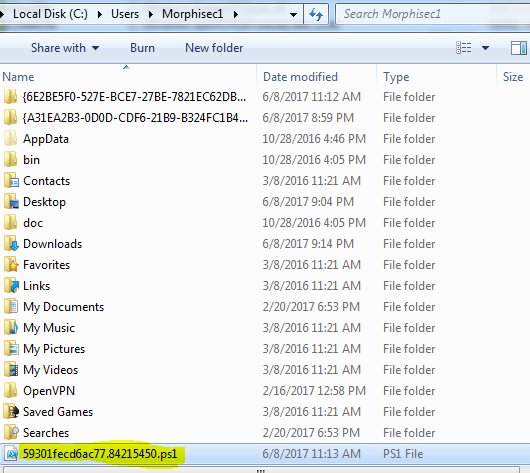Click Users in the breadcrumb path
The height and width of the screenshot is (473, 530).
click(x=125, y=14)
